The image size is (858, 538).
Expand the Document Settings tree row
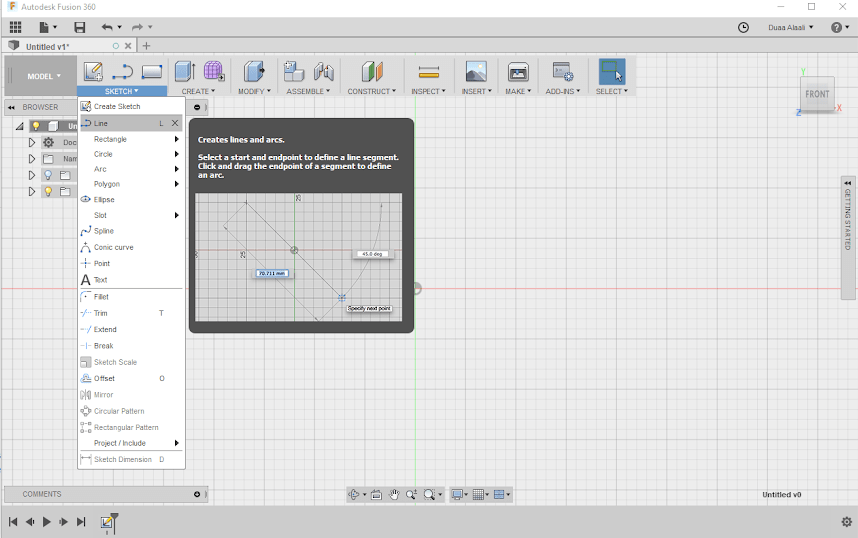32,142
